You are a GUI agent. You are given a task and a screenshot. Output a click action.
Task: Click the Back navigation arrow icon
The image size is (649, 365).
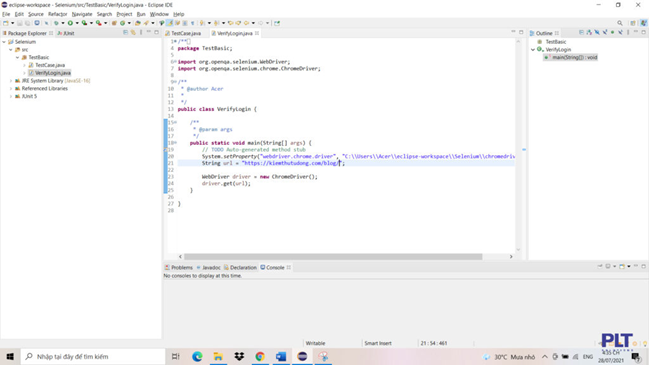(246, 23)
